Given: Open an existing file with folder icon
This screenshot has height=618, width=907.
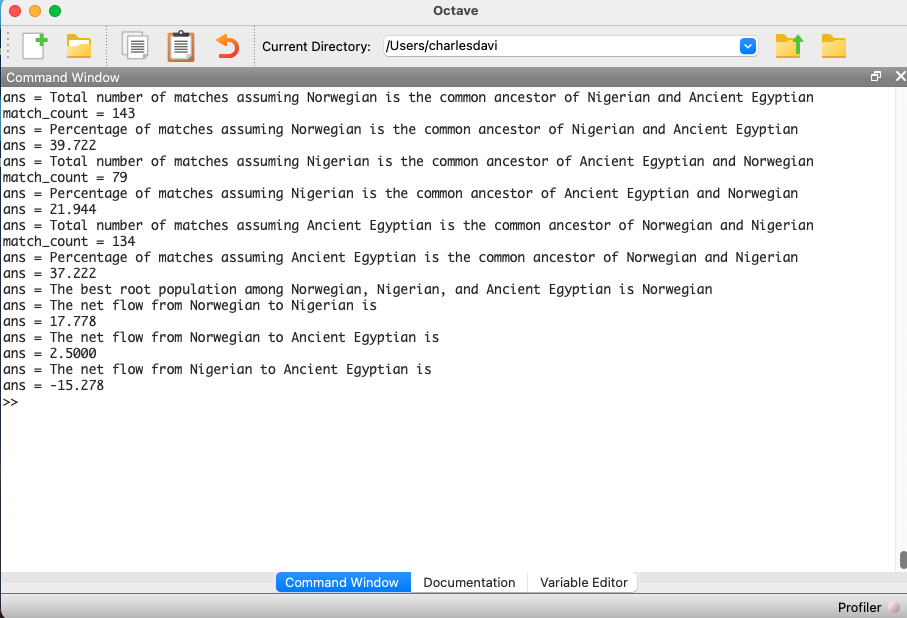Looking at the screenshot, I should point(79,46).
